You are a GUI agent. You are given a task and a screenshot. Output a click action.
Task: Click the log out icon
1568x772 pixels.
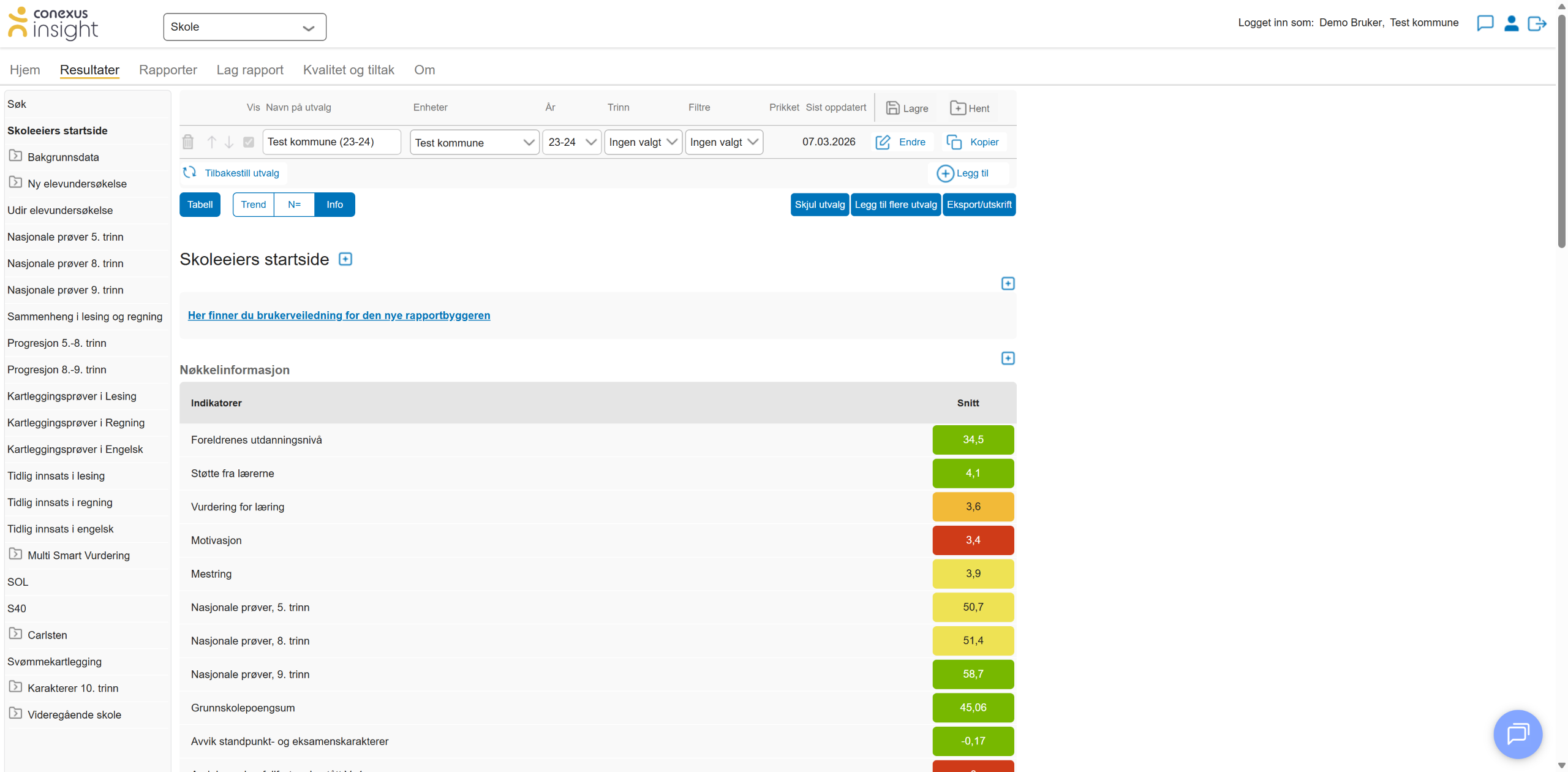point(1537,23)
